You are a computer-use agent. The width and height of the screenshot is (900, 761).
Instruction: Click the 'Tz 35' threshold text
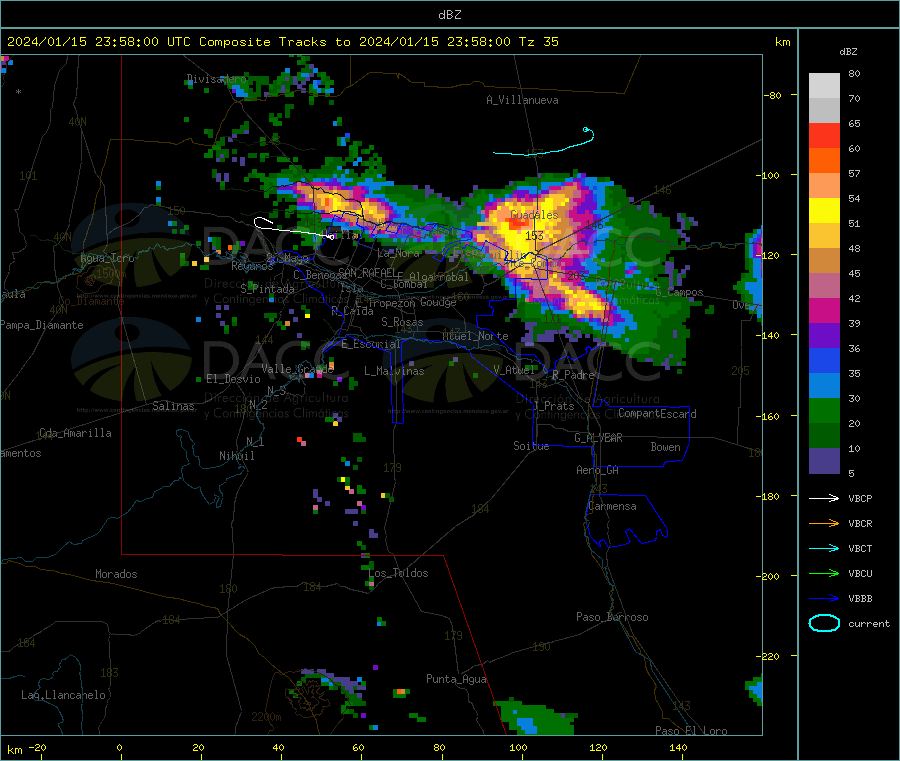tap(538, 42)
